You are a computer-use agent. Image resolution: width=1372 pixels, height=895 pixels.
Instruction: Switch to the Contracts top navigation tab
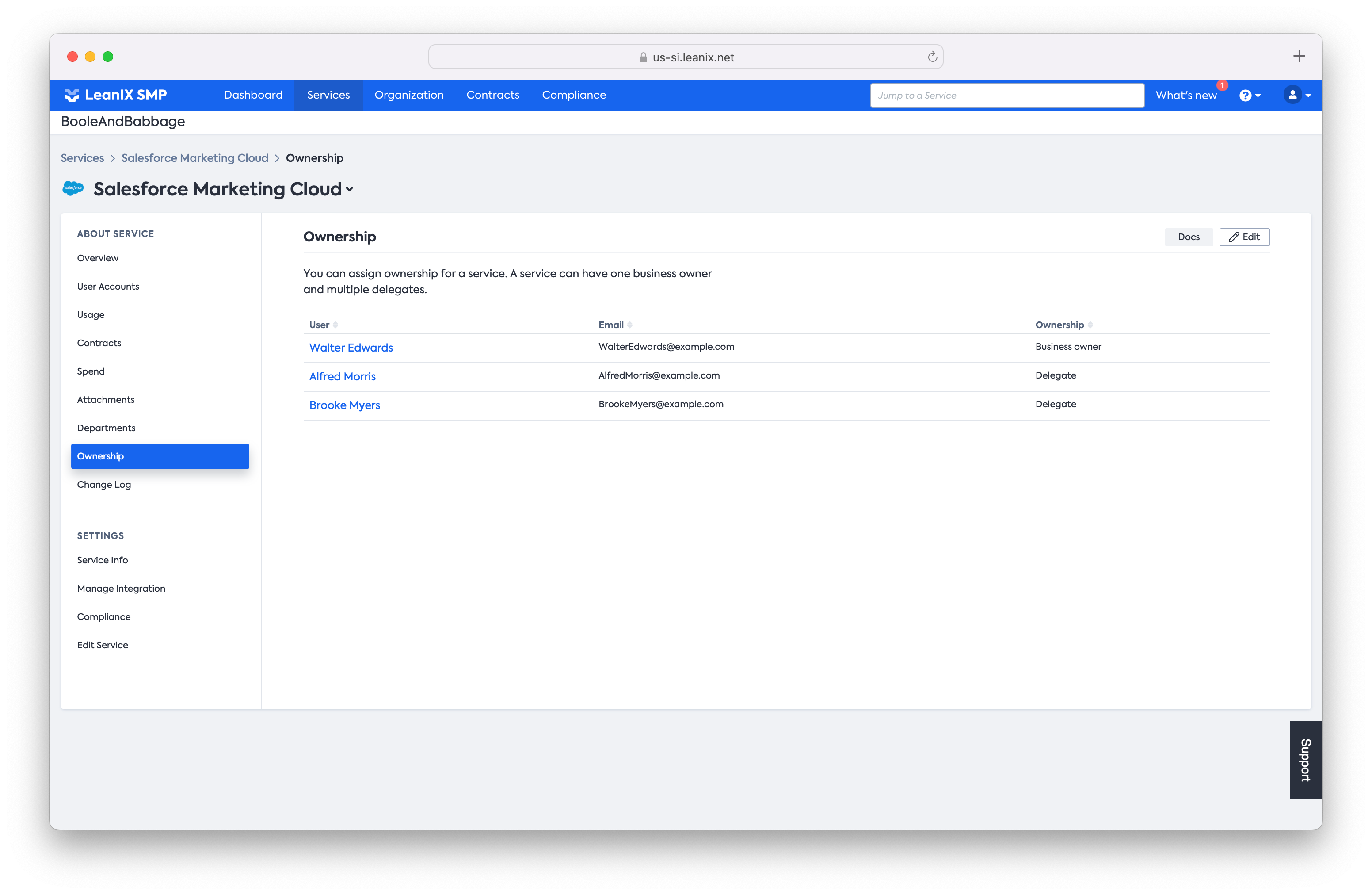[x=492, y=95]
